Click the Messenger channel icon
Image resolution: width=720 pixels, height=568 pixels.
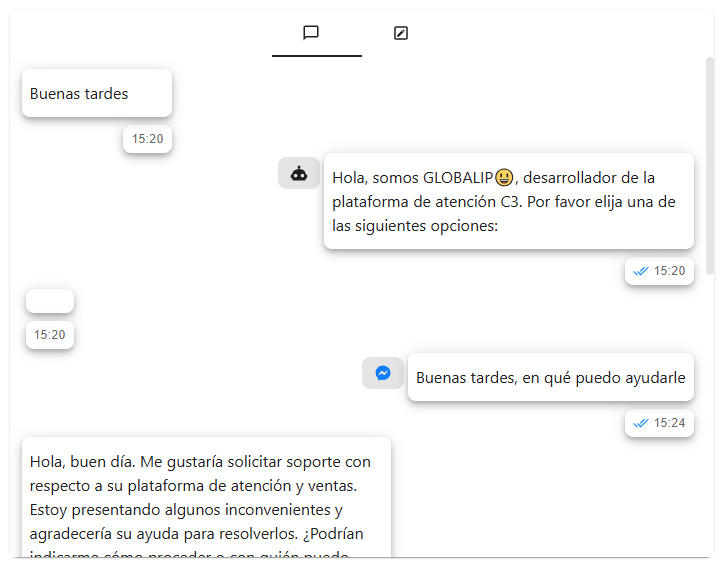383,373
